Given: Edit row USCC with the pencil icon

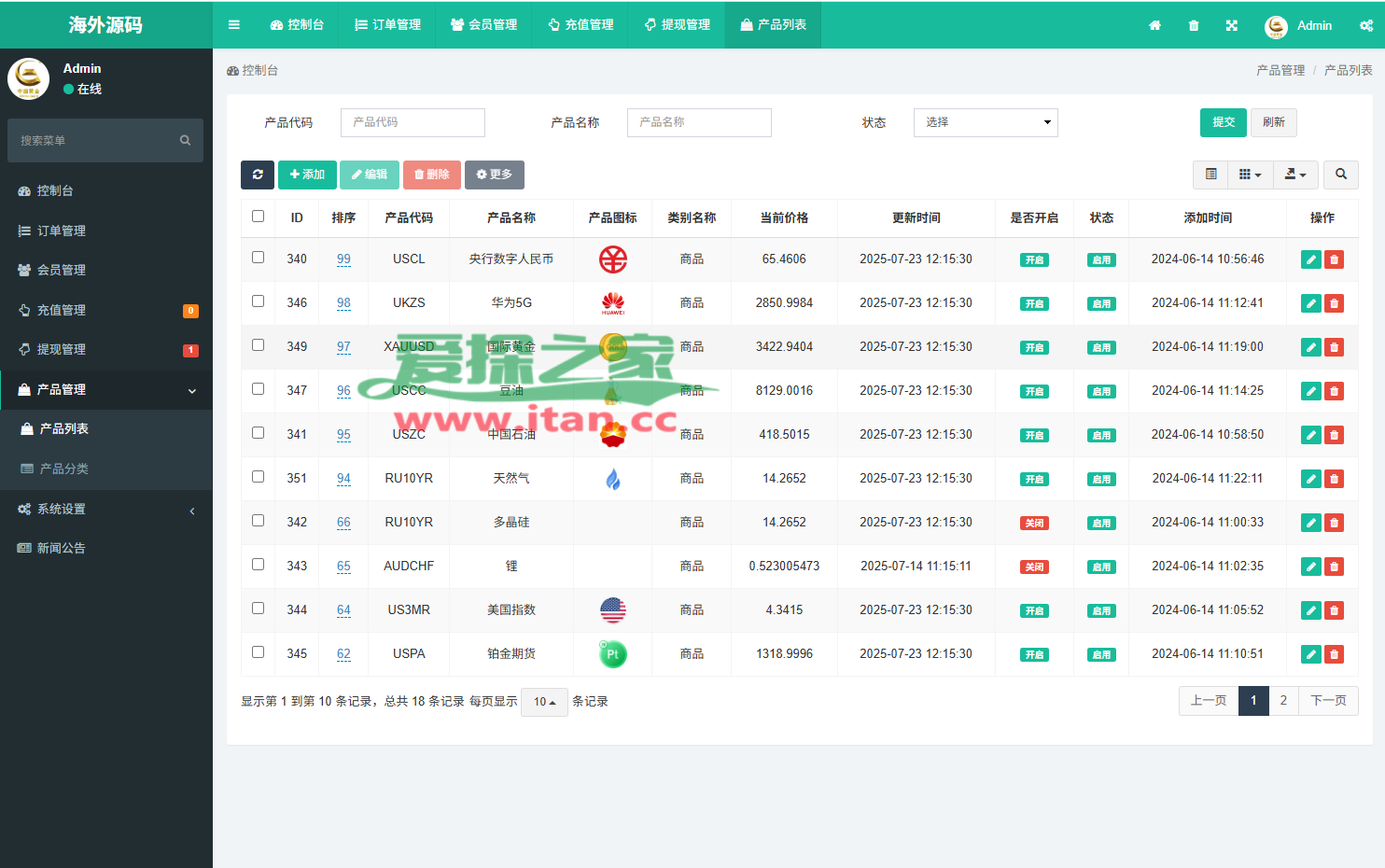Looking at the screenshot, I should coord(1311,391).
